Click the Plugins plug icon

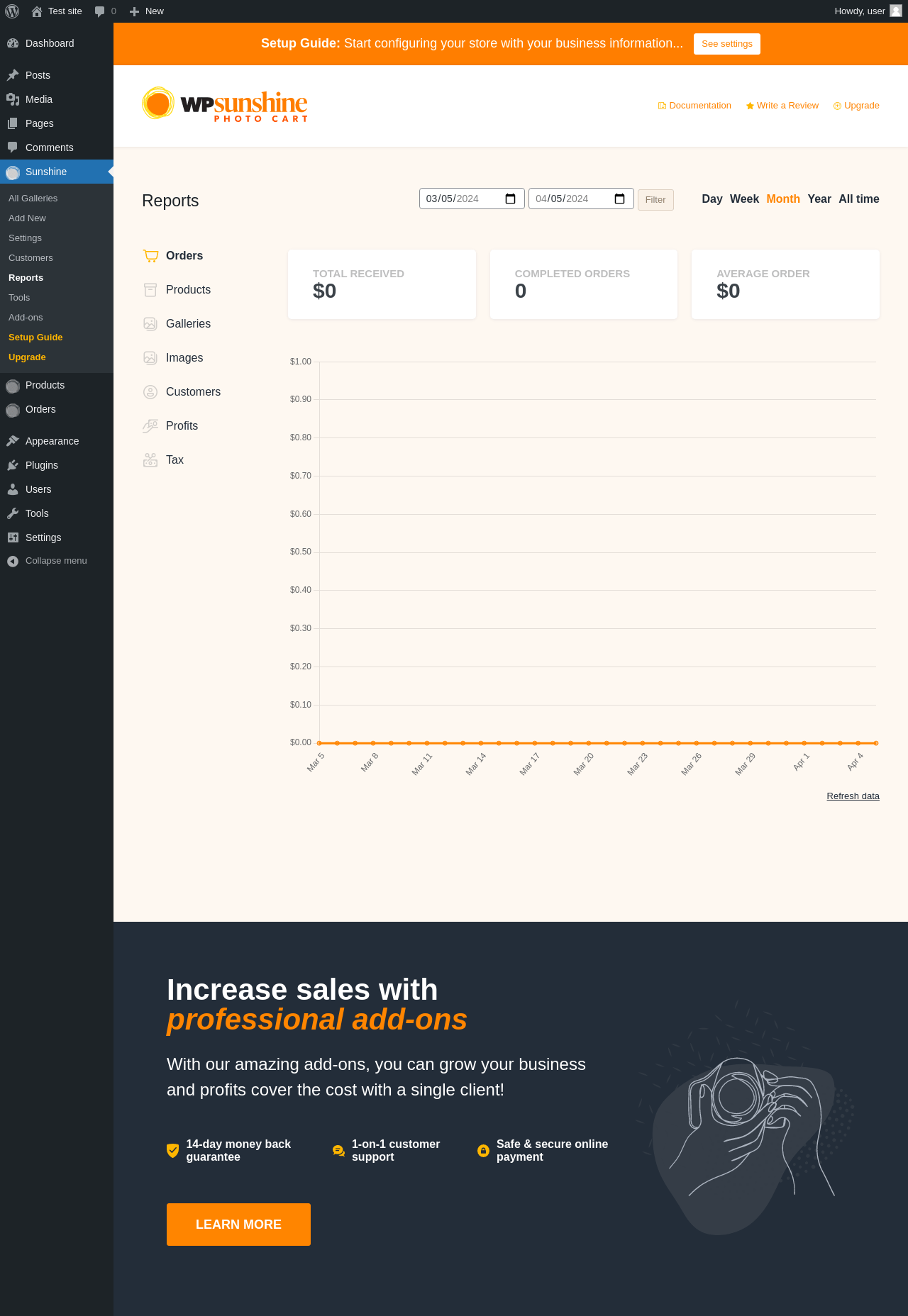coord(13,465)
